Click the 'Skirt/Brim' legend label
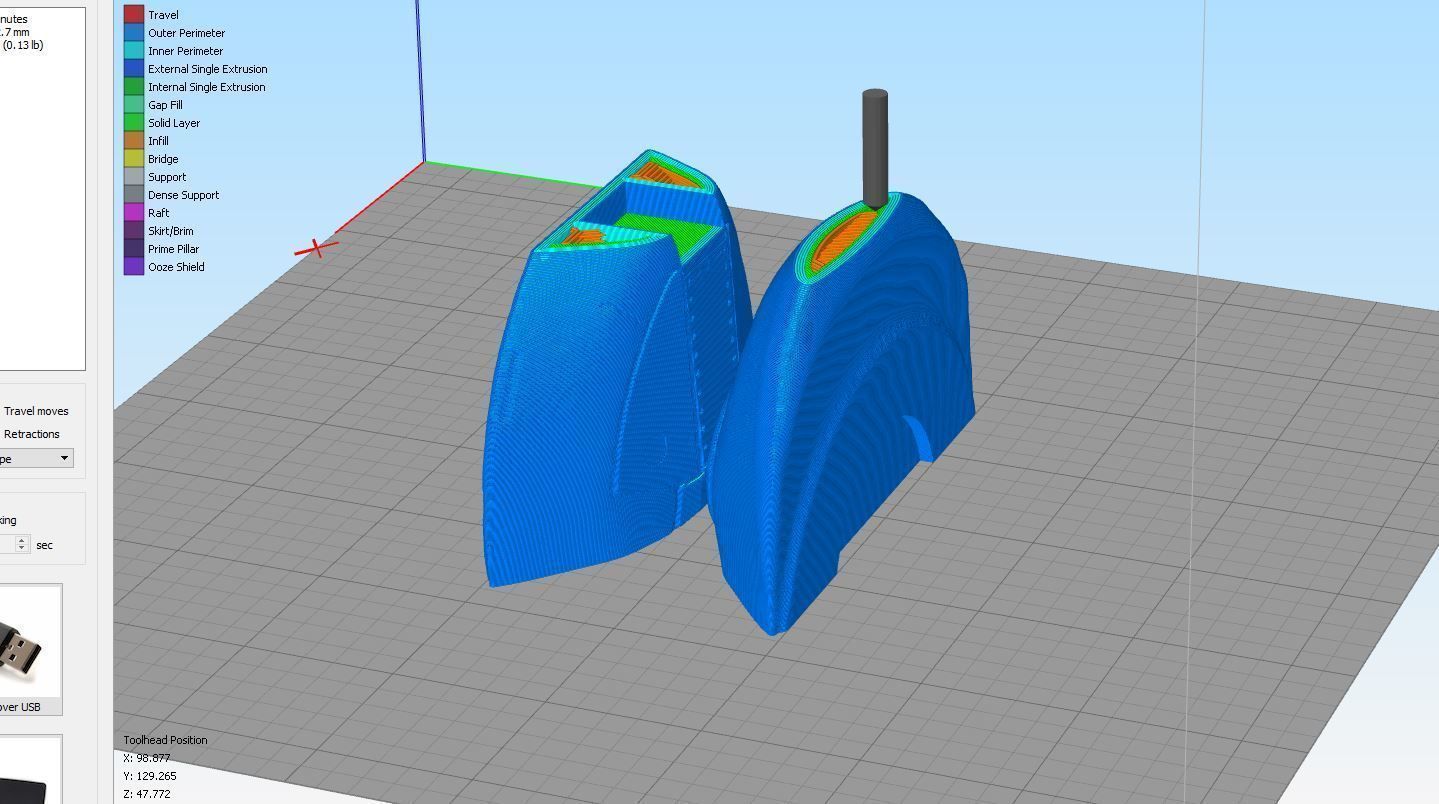Screen dimensions: 1439x804 pyautogui.click(x=170, y=231)
